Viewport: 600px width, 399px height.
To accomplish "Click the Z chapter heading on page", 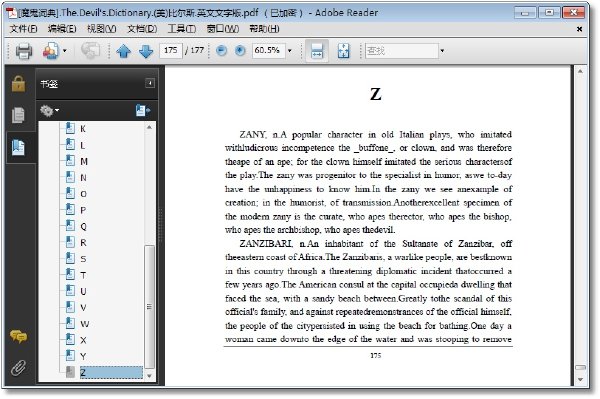I will (x=375, y=94).
